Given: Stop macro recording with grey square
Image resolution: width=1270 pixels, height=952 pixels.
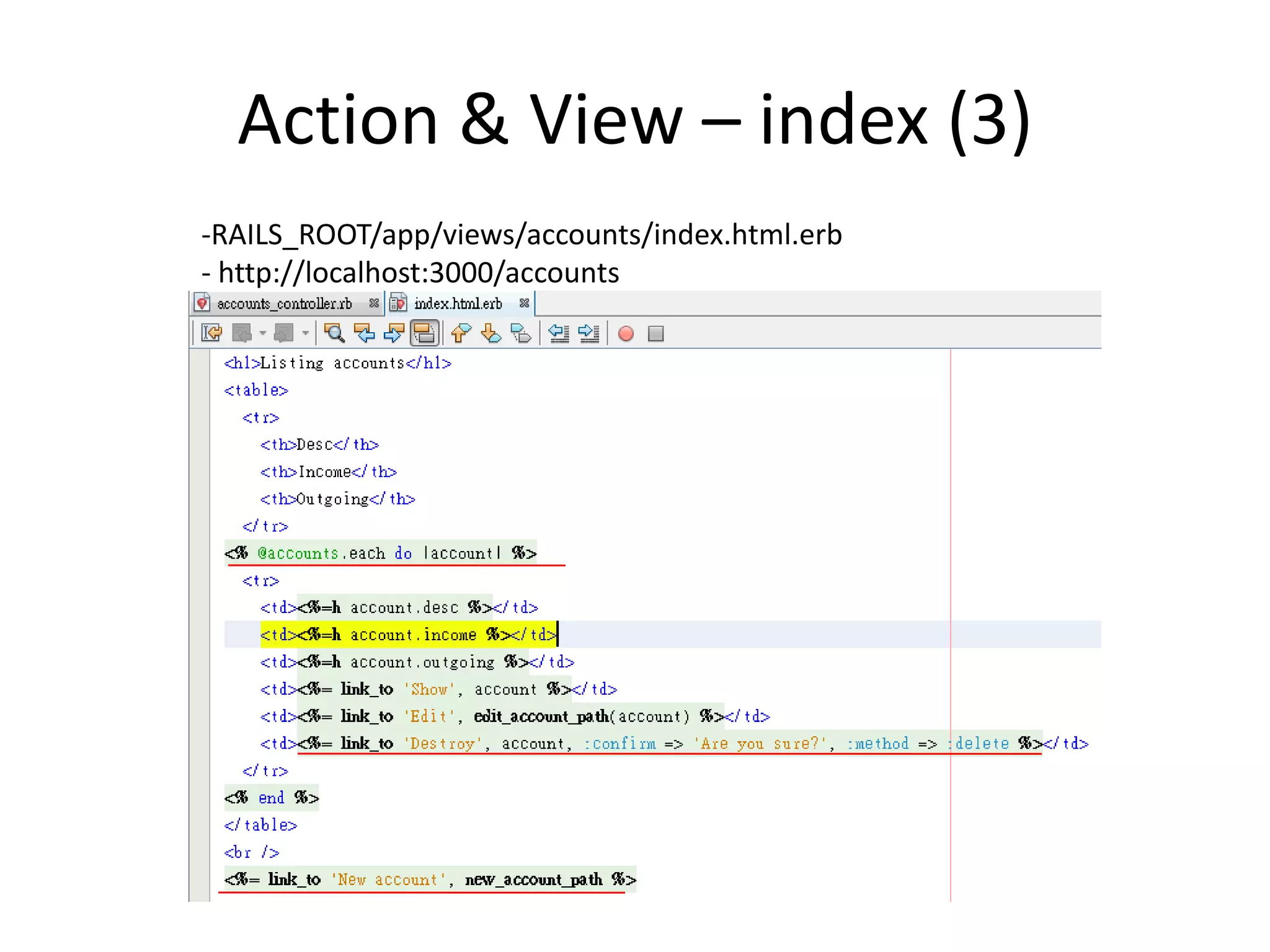Looking at the screenshot, I should [x=655, y=334].
